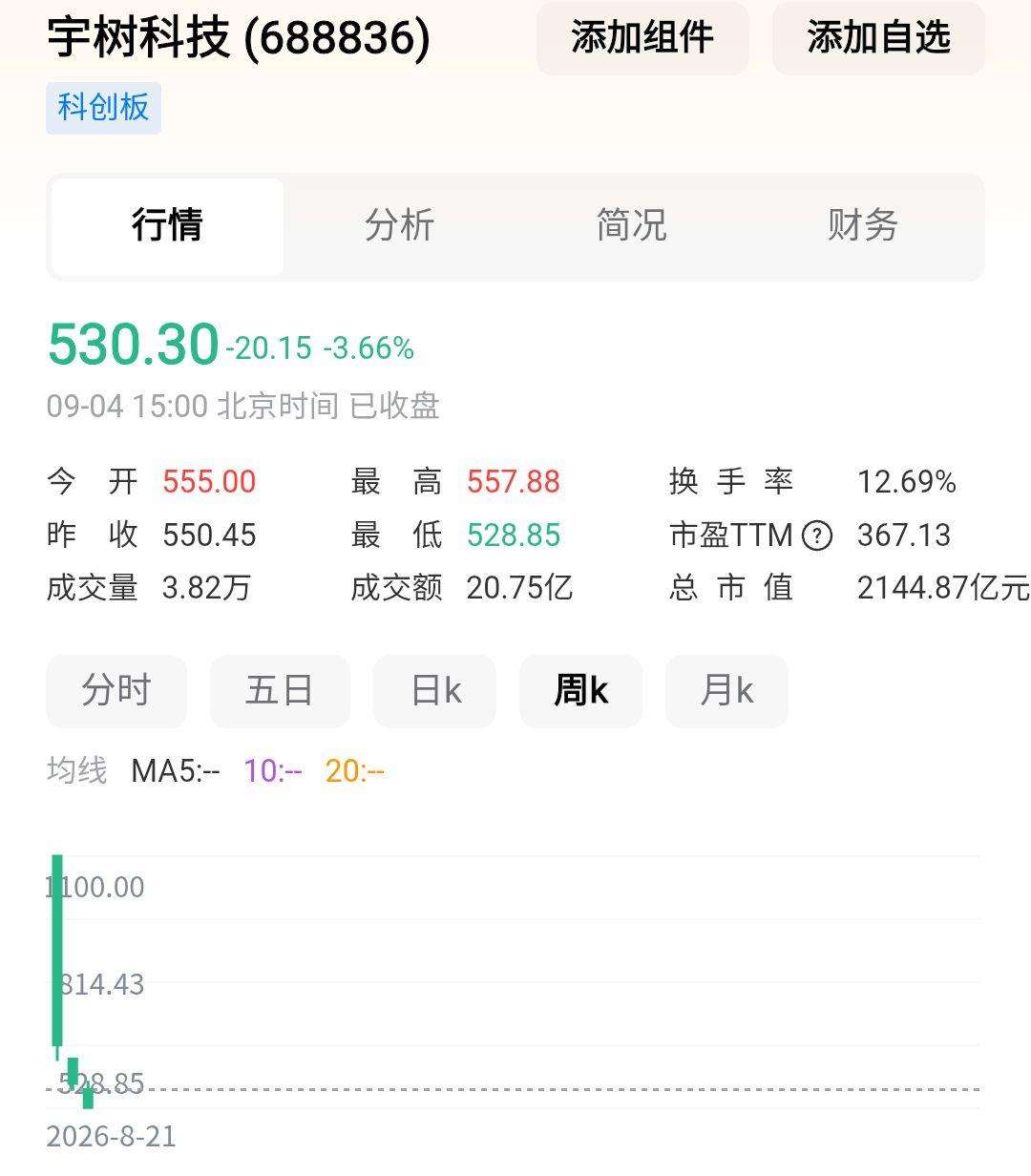Image resolution: width=1031 pixels, height=1176 pixels.
Task: Open the 分析 tab
Action: click(x=399, y=226)
